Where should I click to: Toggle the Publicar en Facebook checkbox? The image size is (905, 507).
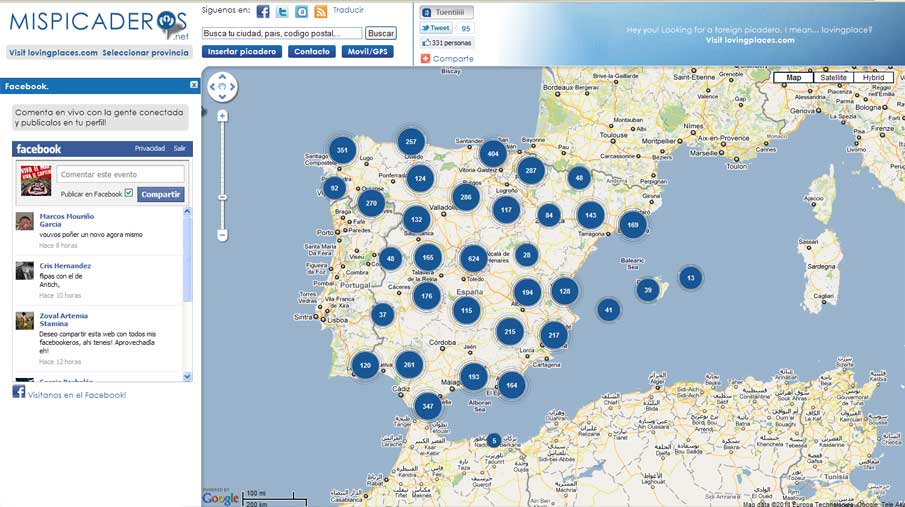(x=129, y=193)
